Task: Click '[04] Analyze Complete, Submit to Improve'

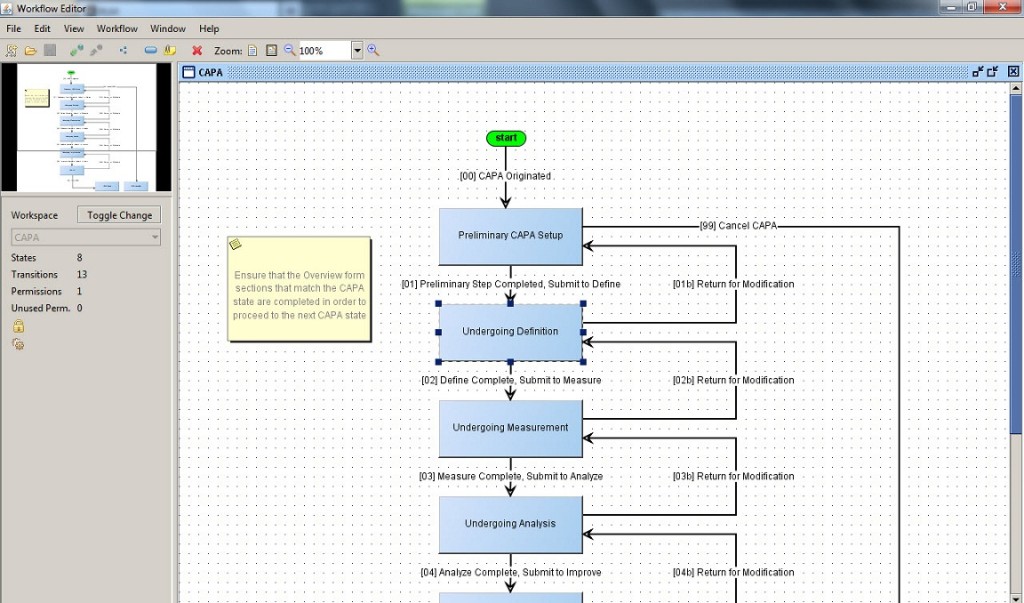Action: 511,572
